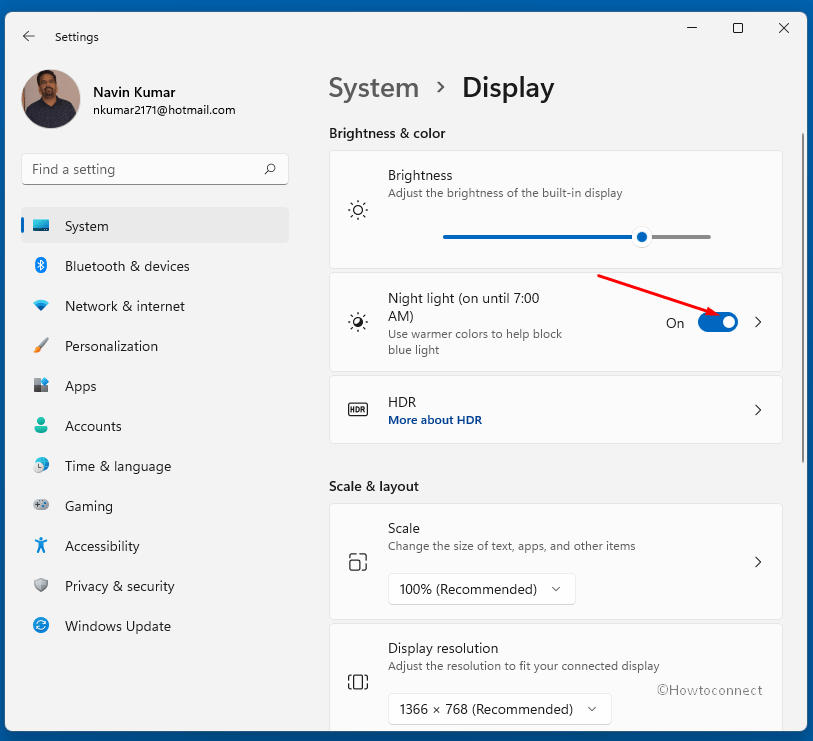Open Apps settings category
The height and width of the screenshot is (741, 813).
[155, 385]
